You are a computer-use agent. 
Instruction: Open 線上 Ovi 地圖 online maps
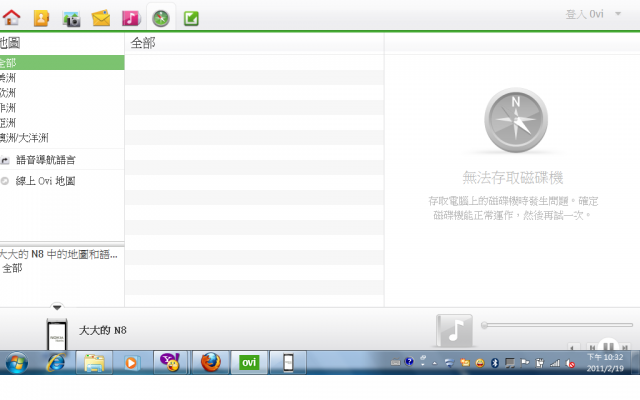click(45, 181)
